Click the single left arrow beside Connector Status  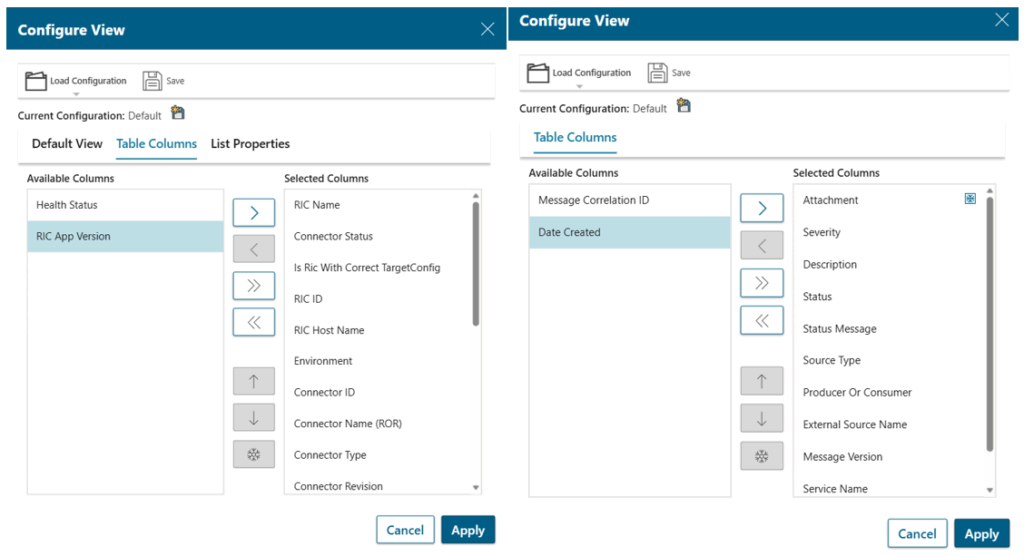253,248
